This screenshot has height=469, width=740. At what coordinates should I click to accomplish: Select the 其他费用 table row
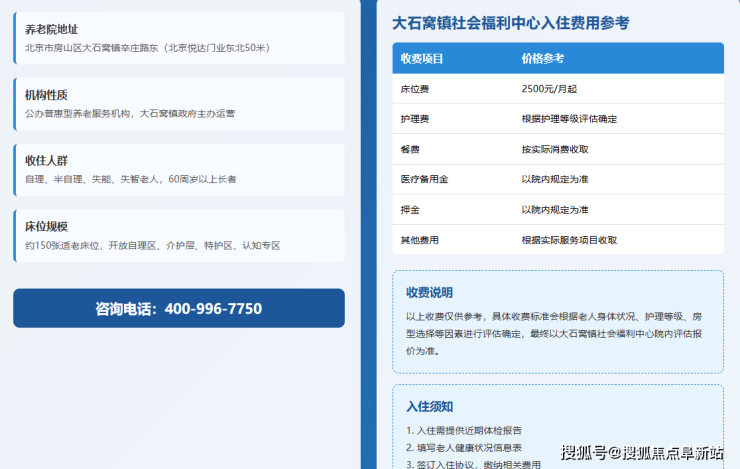[558, 240]
